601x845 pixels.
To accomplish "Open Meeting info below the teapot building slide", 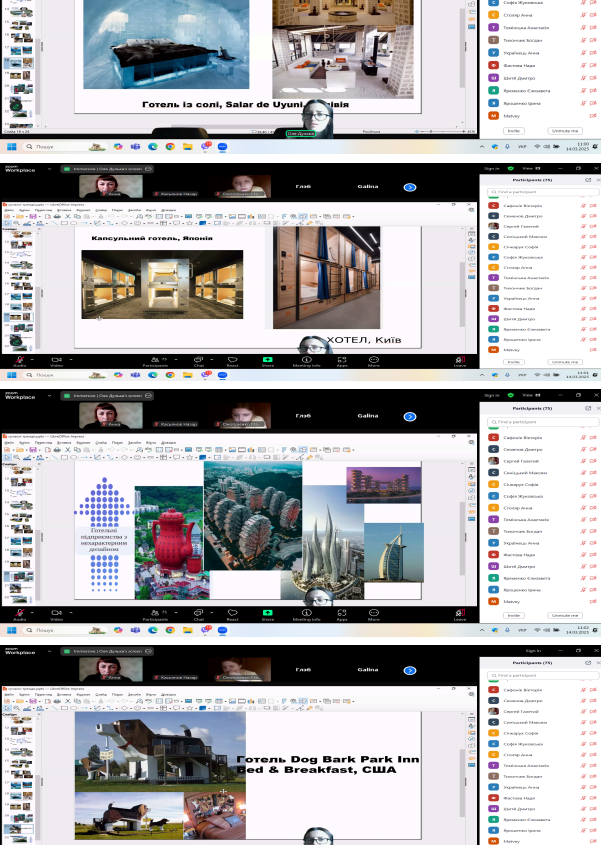I will point(308,612).
